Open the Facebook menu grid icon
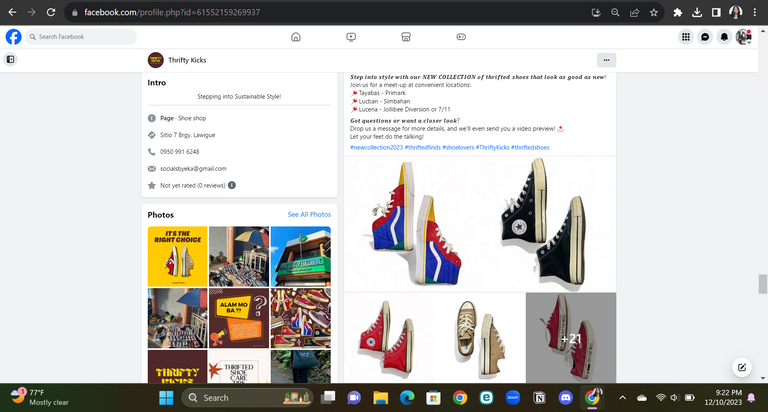Screen dimensions: 768x412 (x=686, y=37)
